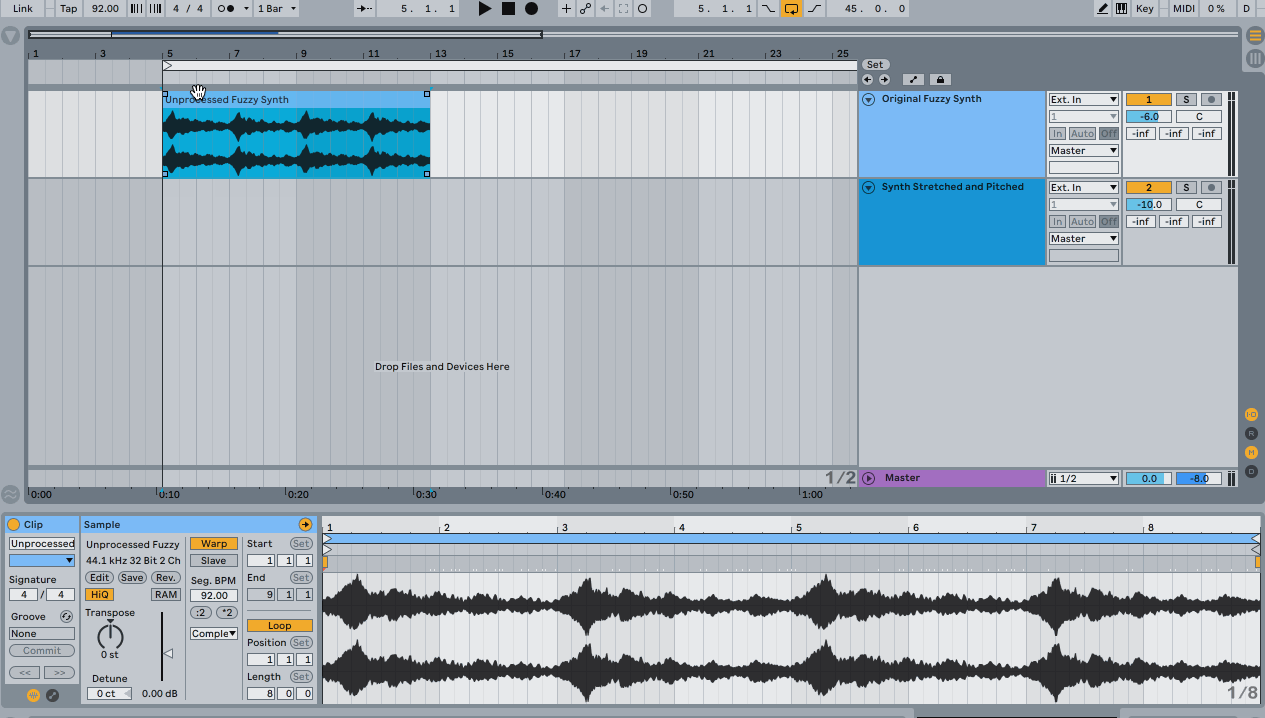
Task: Toggle the HiQ button
Action: [99, 595]
